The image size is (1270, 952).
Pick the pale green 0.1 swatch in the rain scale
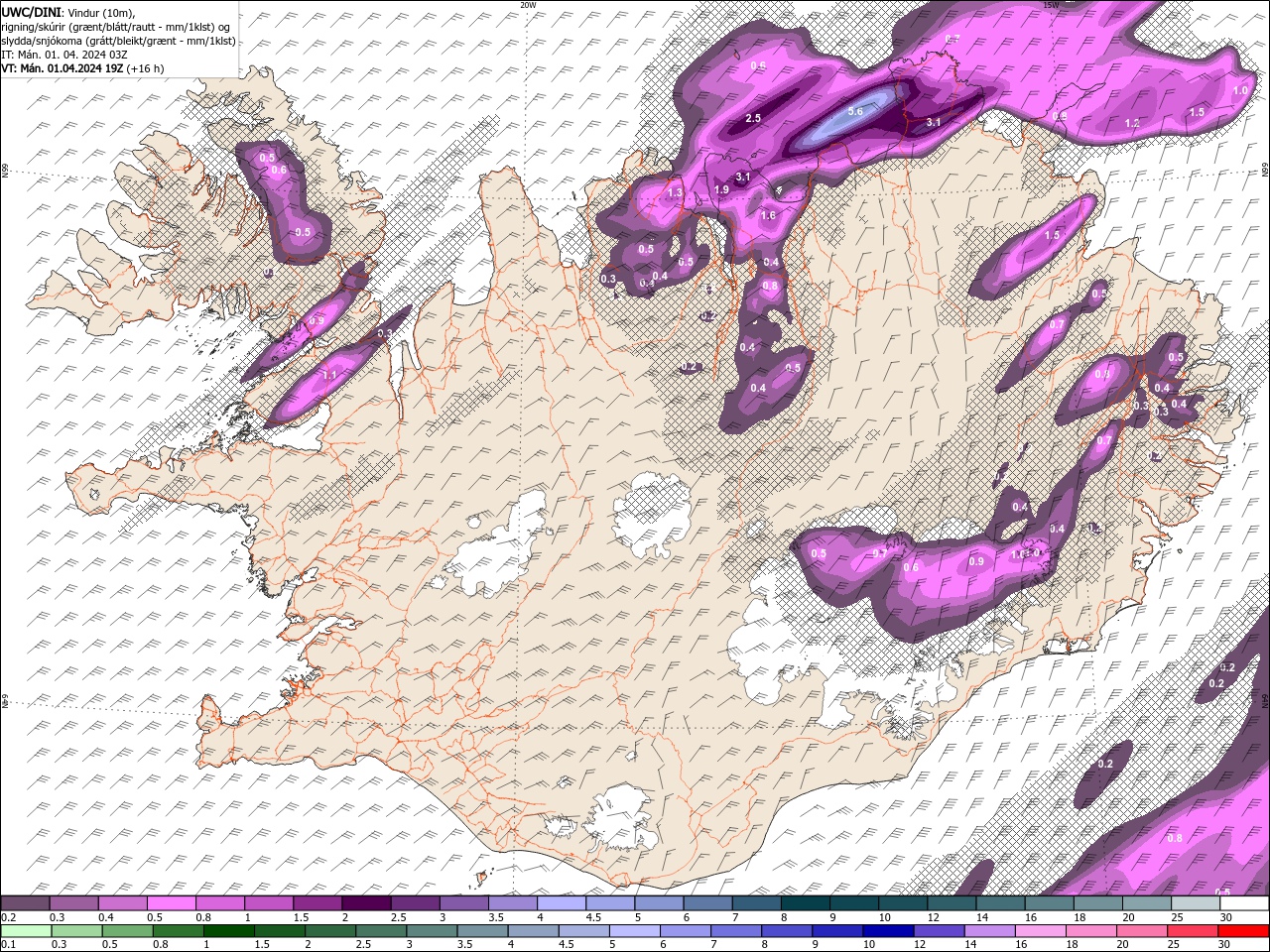point(25,931)
